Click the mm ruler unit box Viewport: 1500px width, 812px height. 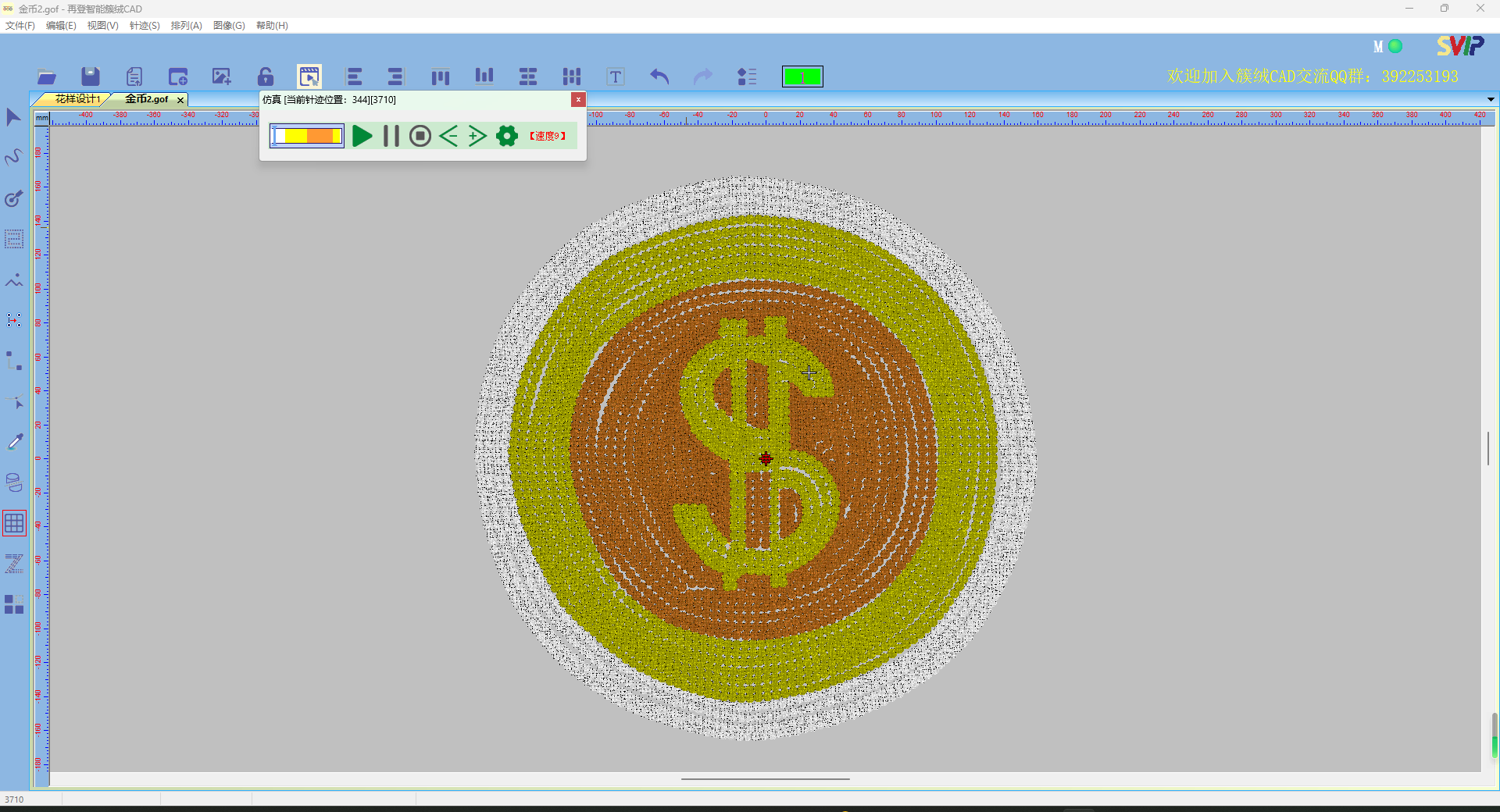(x=42, y=118)
